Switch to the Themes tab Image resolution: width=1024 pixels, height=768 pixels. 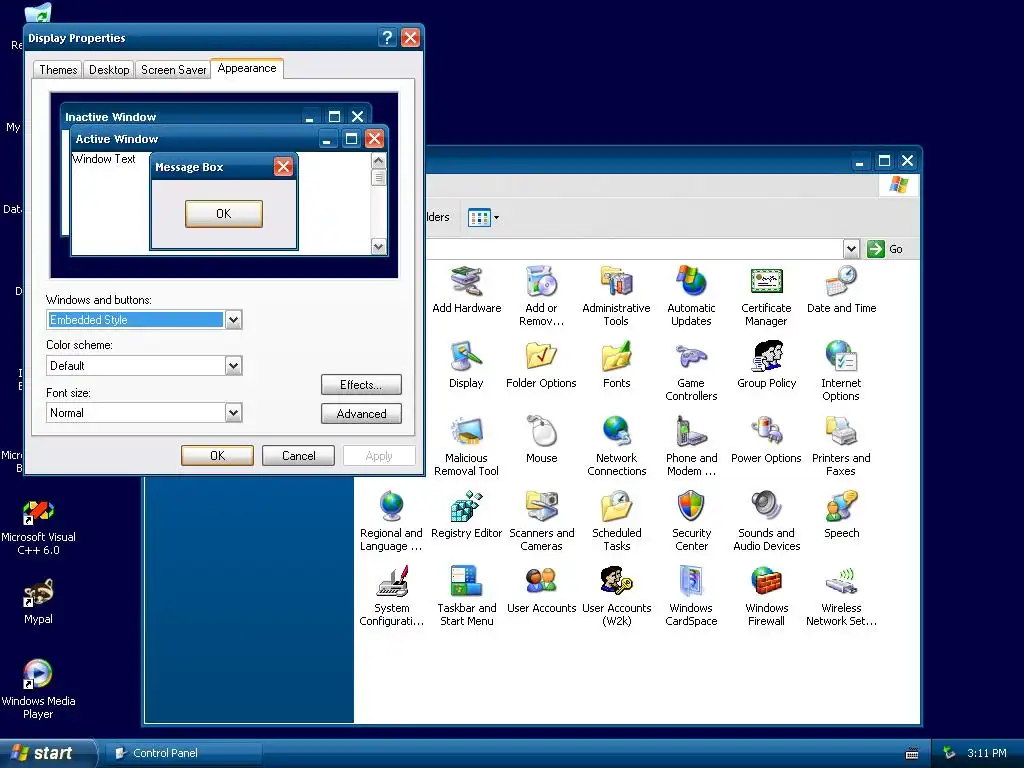pyautogui.click(x=58, y=70)
